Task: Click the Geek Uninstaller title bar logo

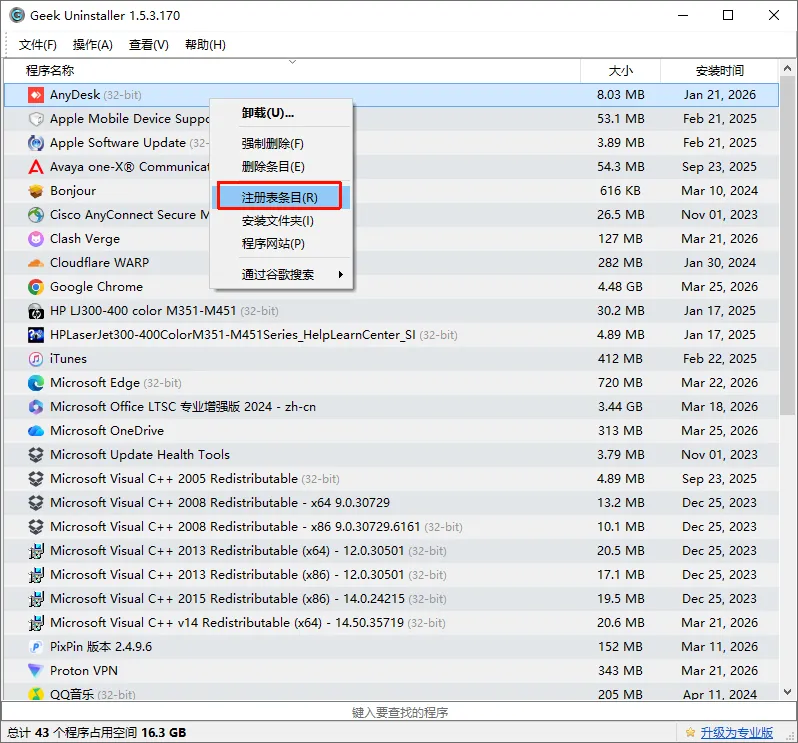Action: 17,15
